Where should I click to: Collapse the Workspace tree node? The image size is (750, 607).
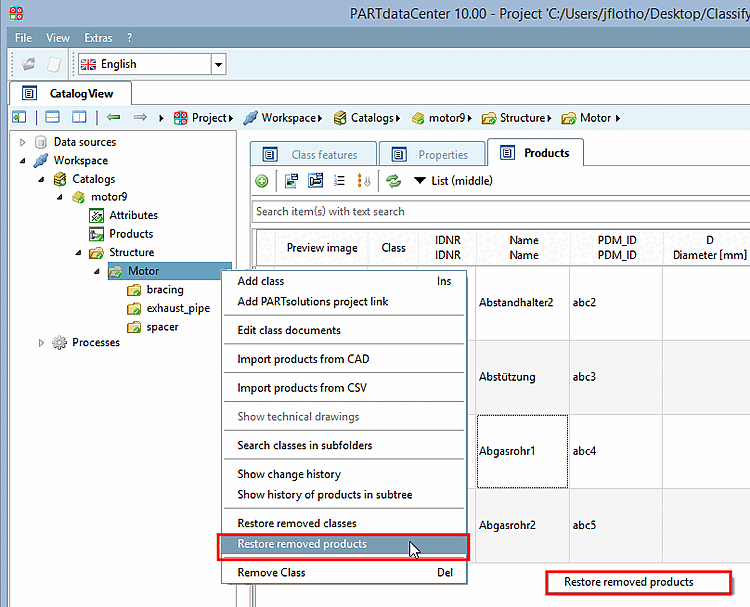[x=23, y=160]
